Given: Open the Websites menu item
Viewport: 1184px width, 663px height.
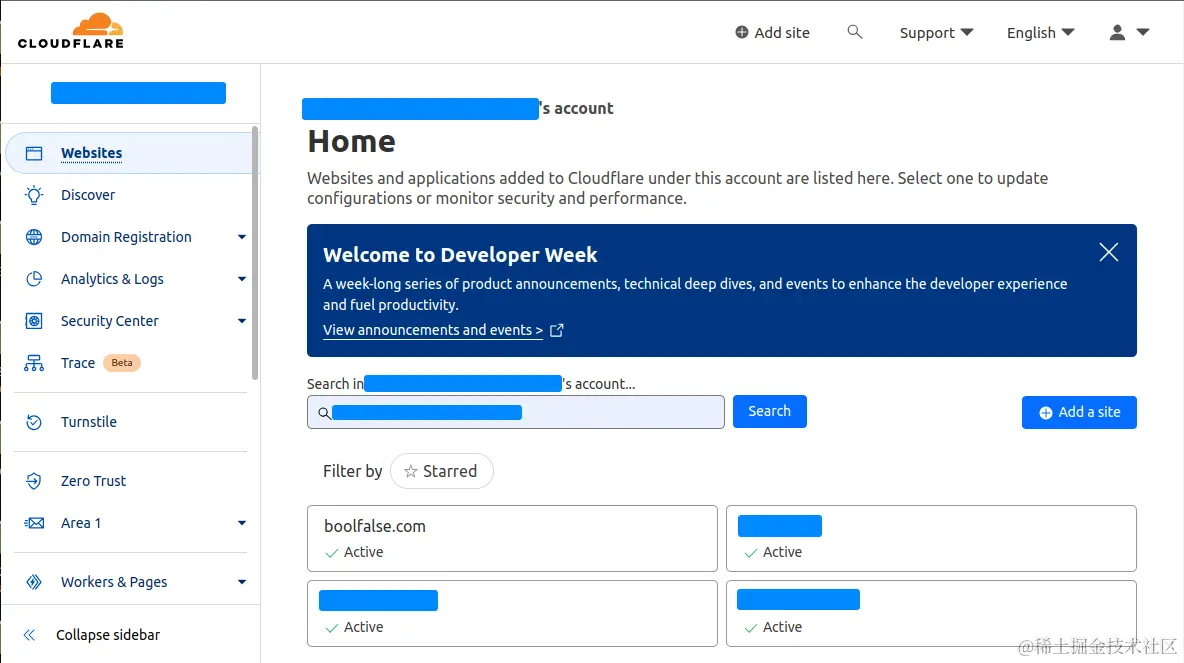Looking at the screenshot, I should click(x=130, y=153).
